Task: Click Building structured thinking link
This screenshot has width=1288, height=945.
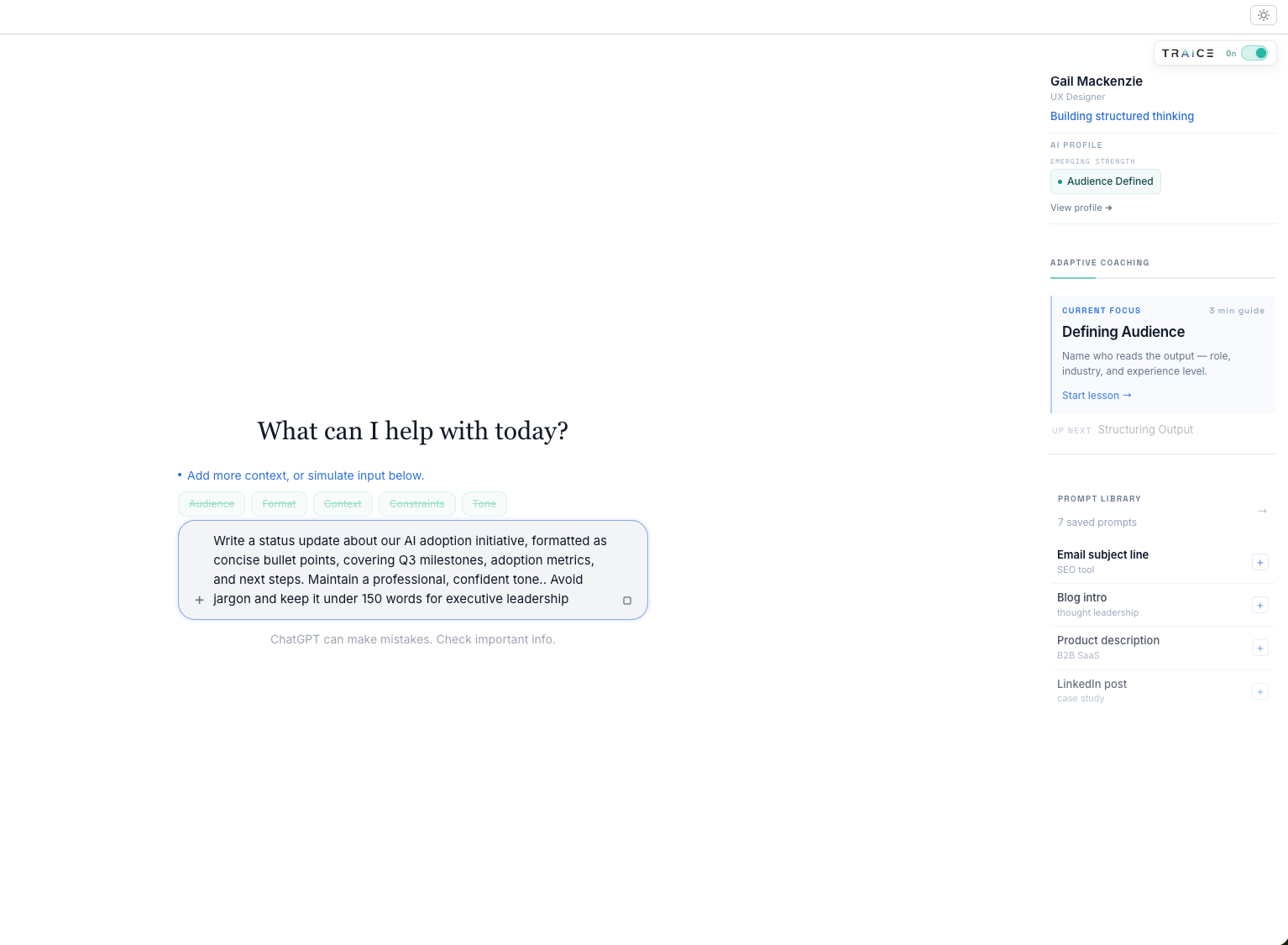Action: [1122, 116]
